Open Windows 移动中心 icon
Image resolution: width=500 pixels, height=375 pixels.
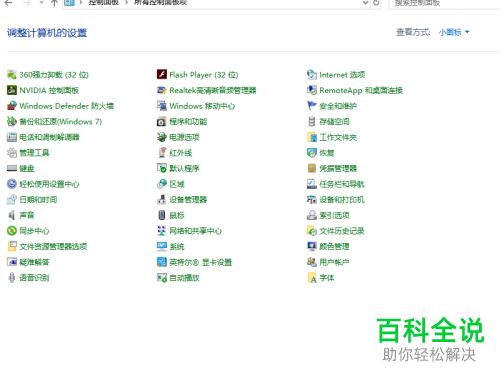tap(162, 106)
